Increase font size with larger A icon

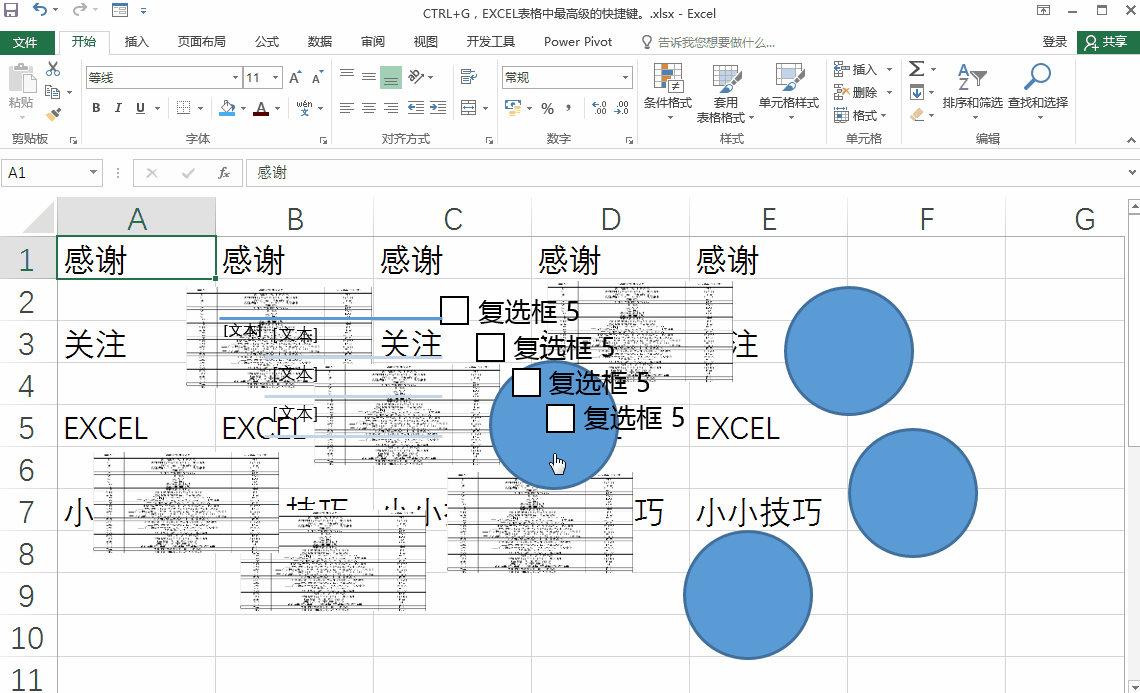[295, 77]
